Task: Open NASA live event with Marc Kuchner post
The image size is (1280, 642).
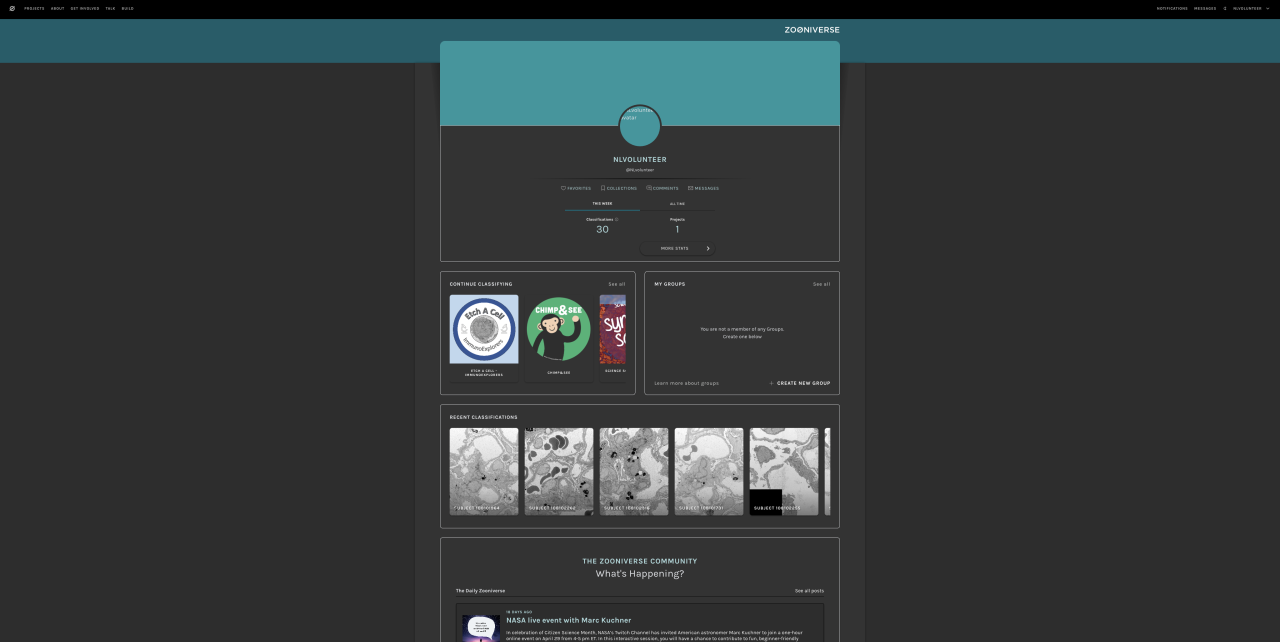Action: (568, 620)
